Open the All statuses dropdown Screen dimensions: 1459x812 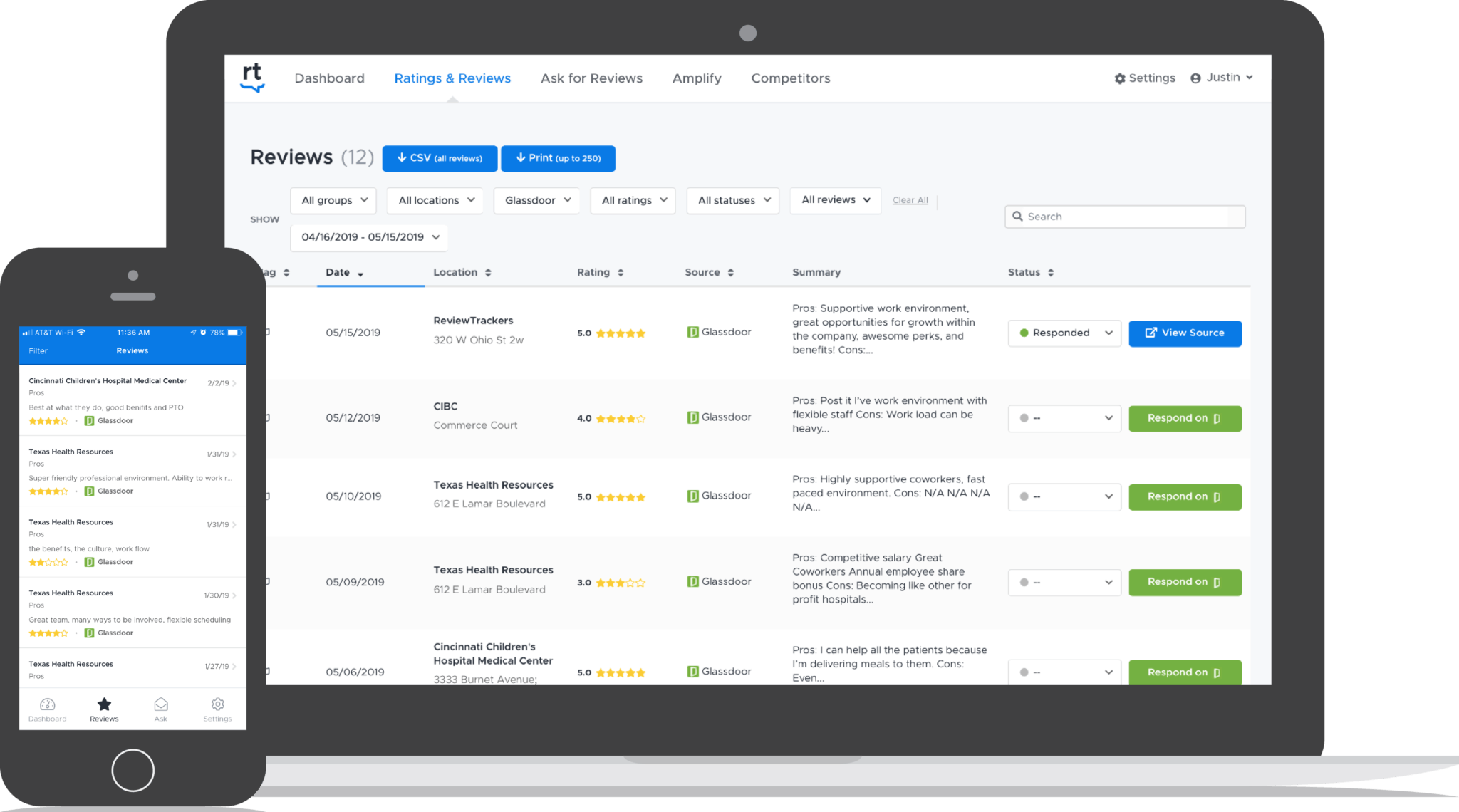coord(733,201)
